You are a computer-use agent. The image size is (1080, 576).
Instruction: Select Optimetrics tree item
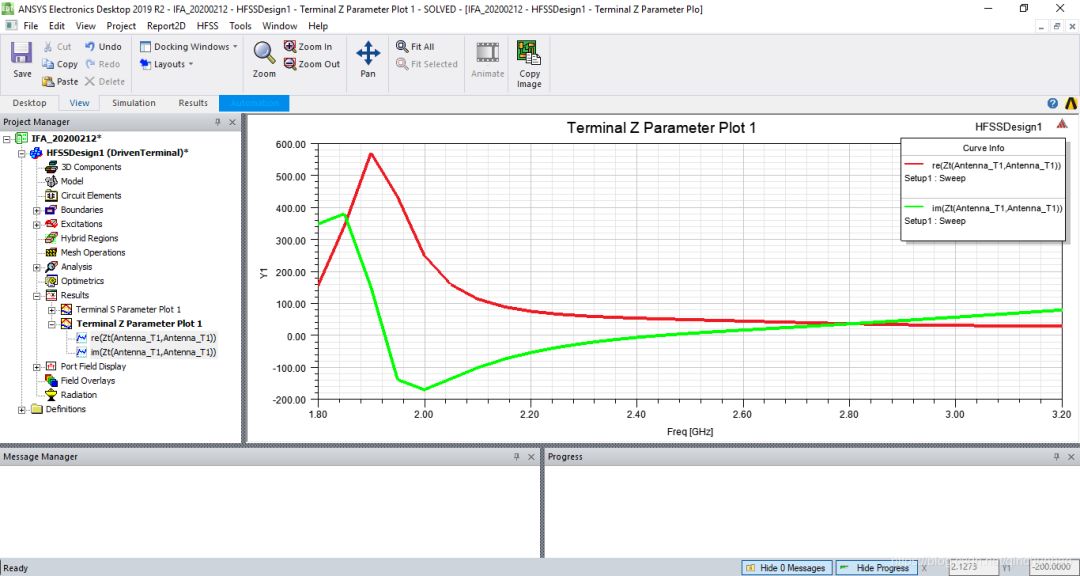pyautogui.click(x=82, y=281)
